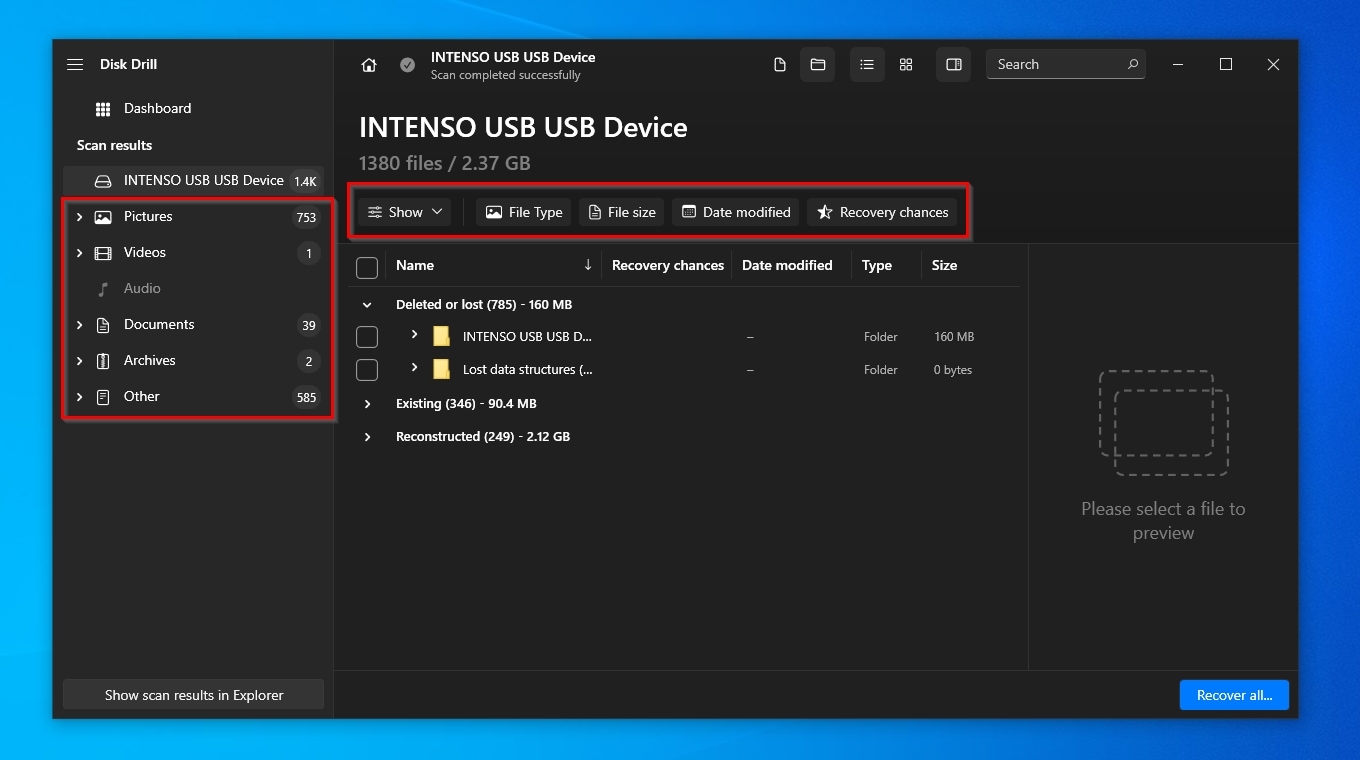Expand the Reconstructed (249) group

(x=367, y=437)
